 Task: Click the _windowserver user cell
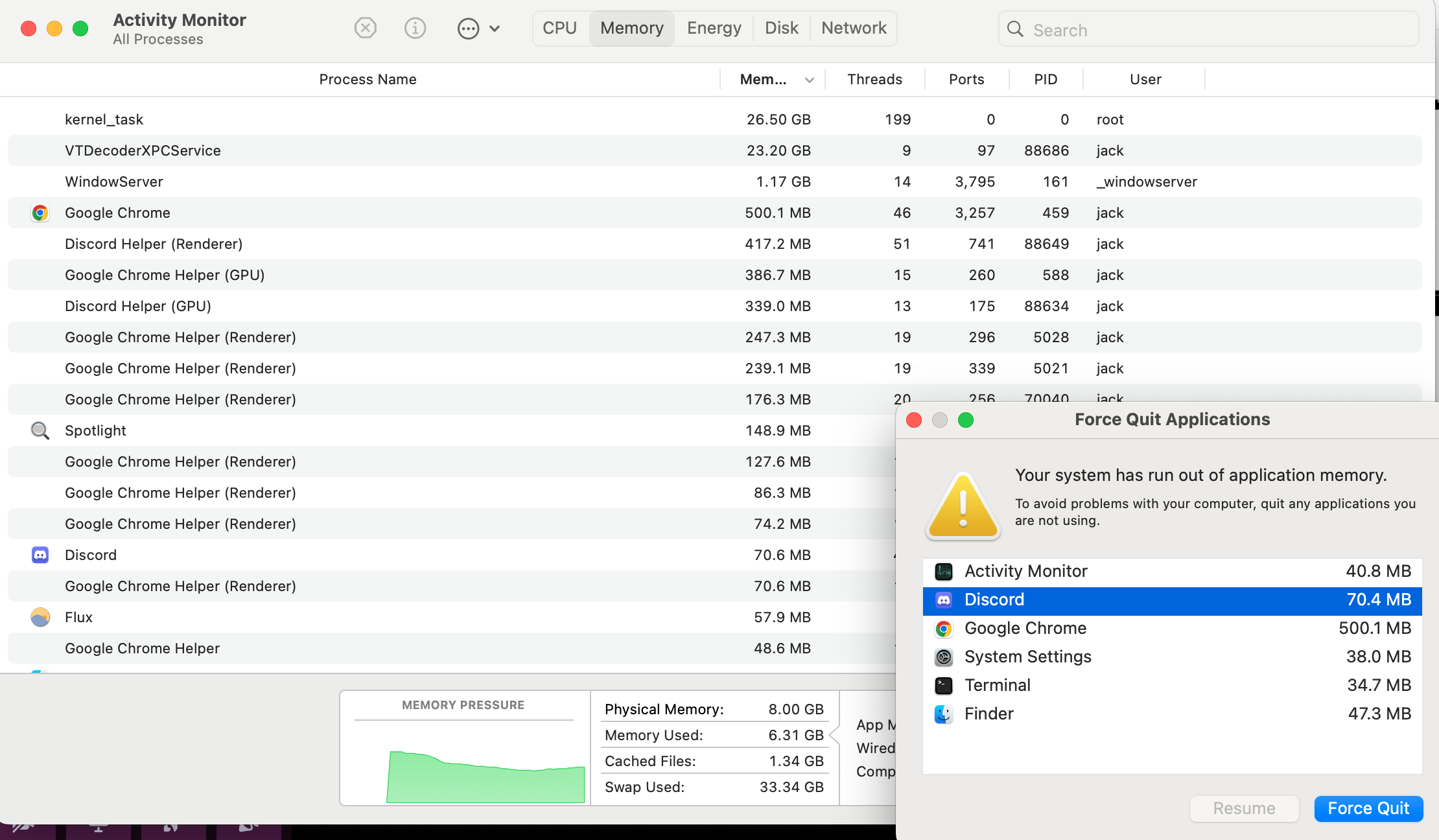1147,181
